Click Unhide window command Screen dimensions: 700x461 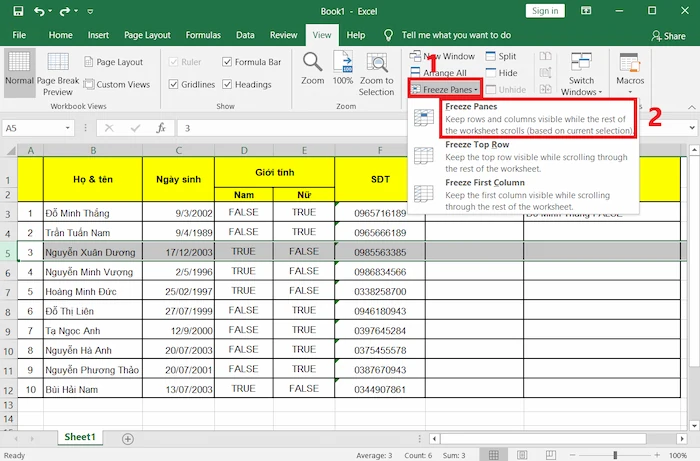[x=506, y=90]
